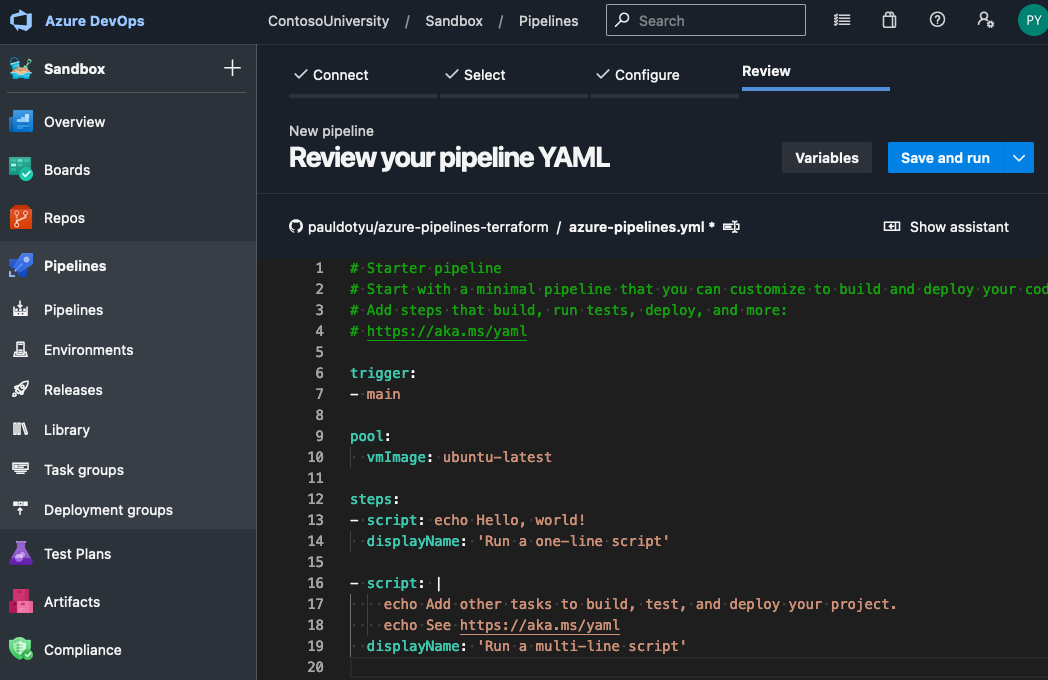Select Environments in the Pipelines menu
1048x680 pixels.
(x=88, y=350)
